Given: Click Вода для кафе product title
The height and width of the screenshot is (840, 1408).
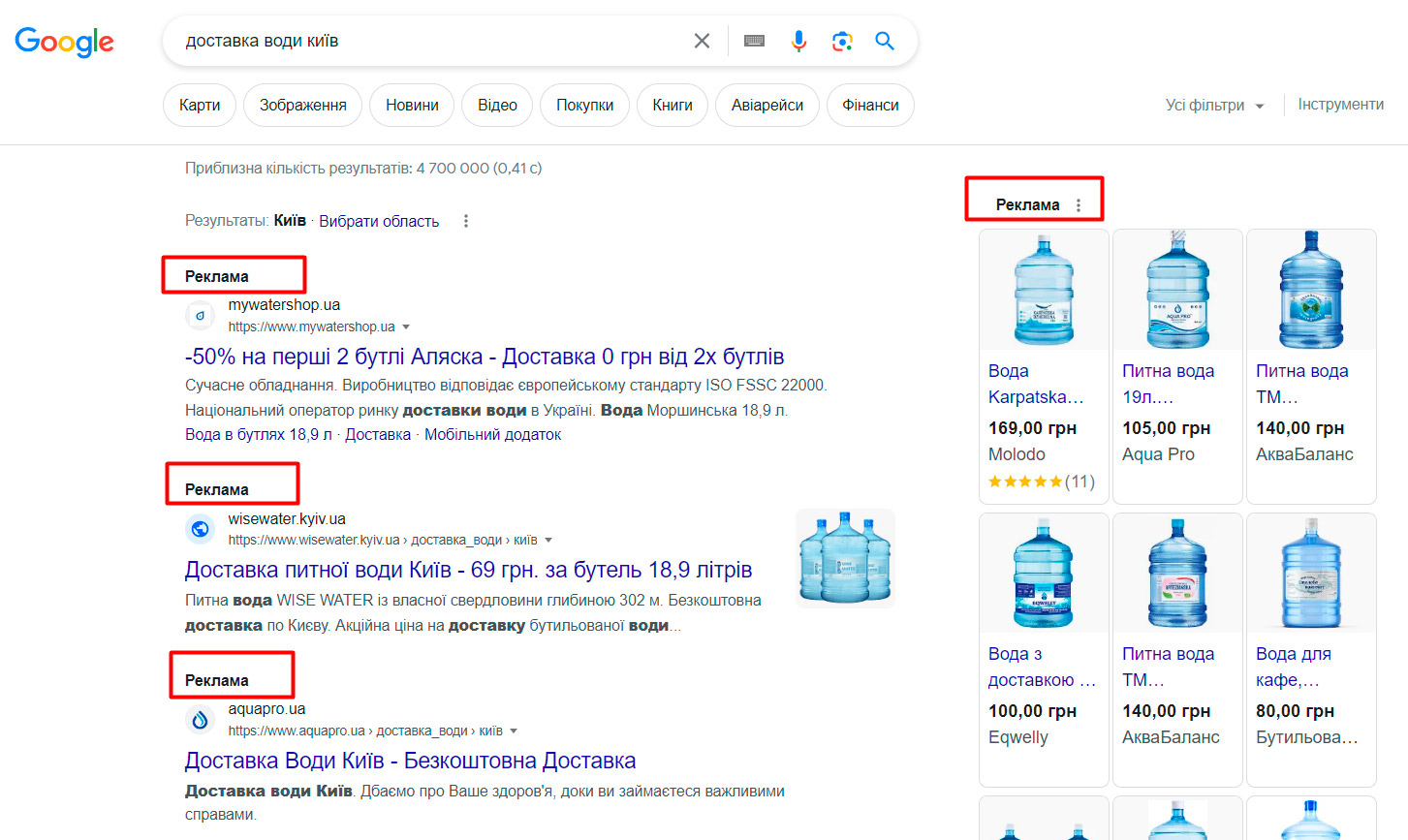Looking at the screenshot, I should point(1294,667).
